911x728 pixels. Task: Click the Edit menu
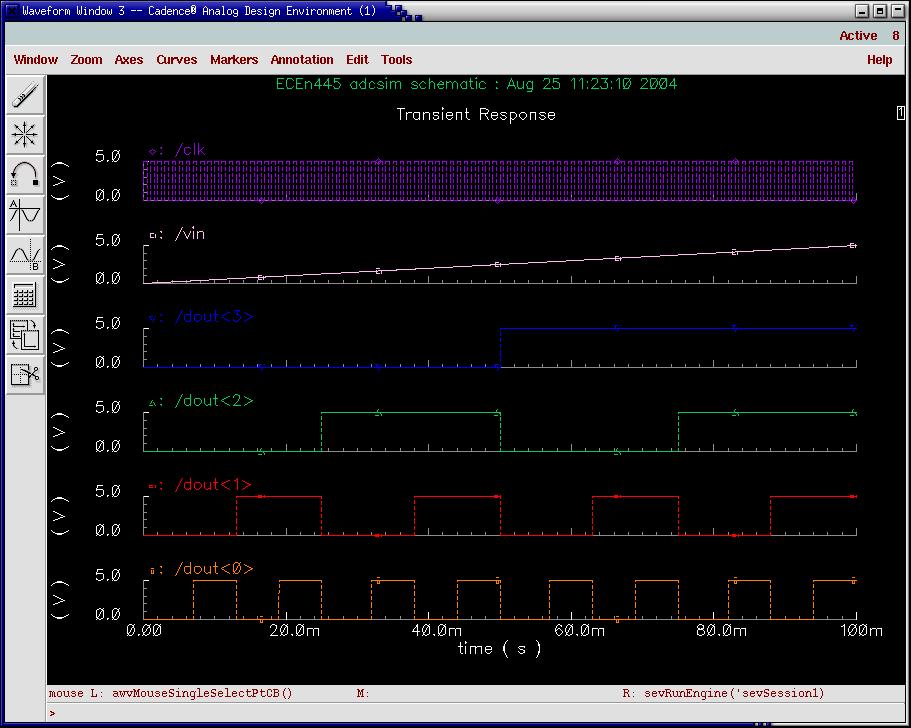coord(357,60)
